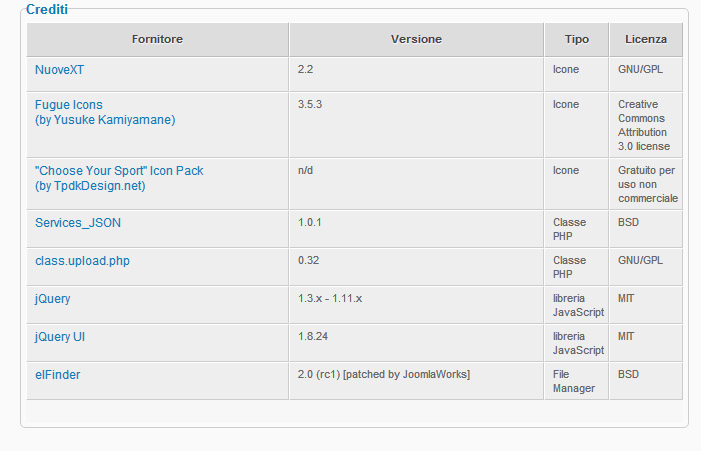Viewport: 701px width, 451px height.
Task: Open the "Choose Your Sport" Icon Pack link
Action: pos(119,171)
